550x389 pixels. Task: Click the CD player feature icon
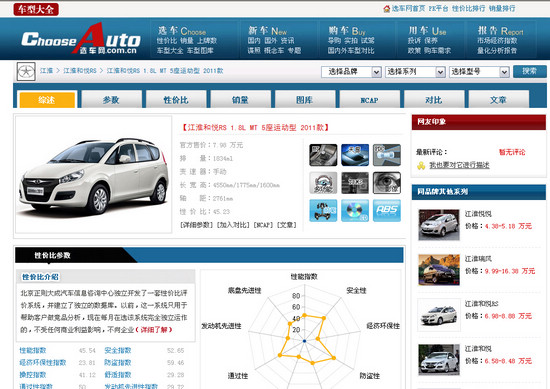[355, 210]
